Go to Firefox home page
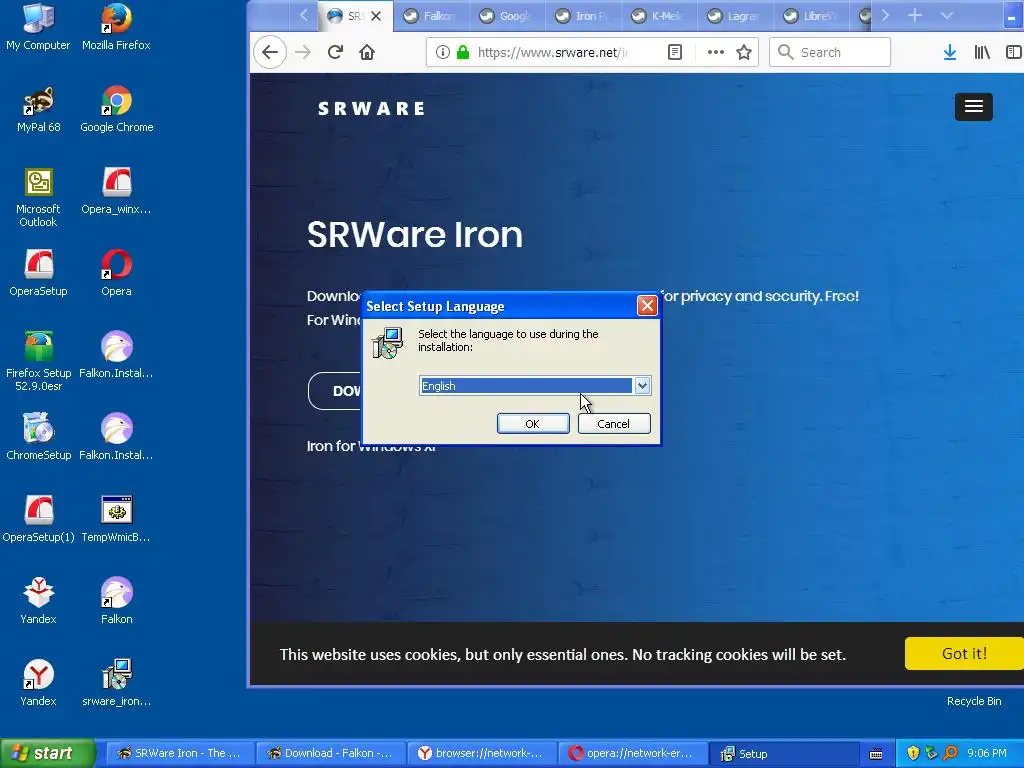 pyautogui.click(x=367, y=52)
